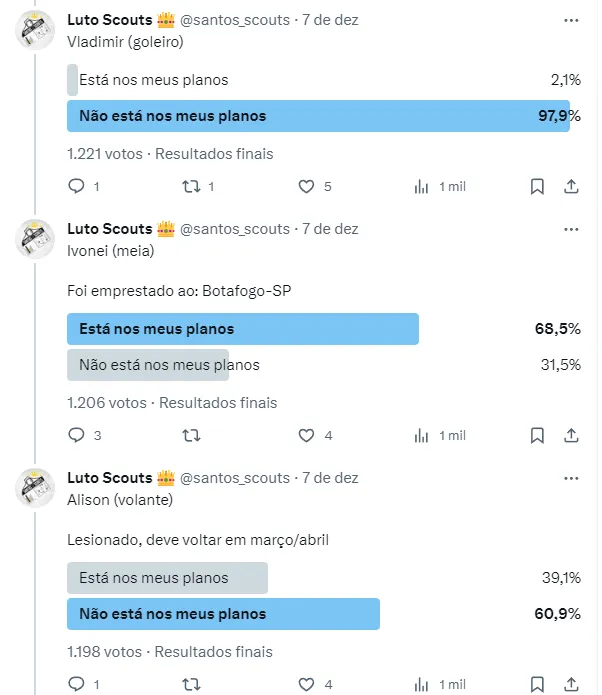Click the 97,9% Não está poll result bar
The width and height of the screenshot is (602, 695).
pyautogui.click(x=318, y=116)
